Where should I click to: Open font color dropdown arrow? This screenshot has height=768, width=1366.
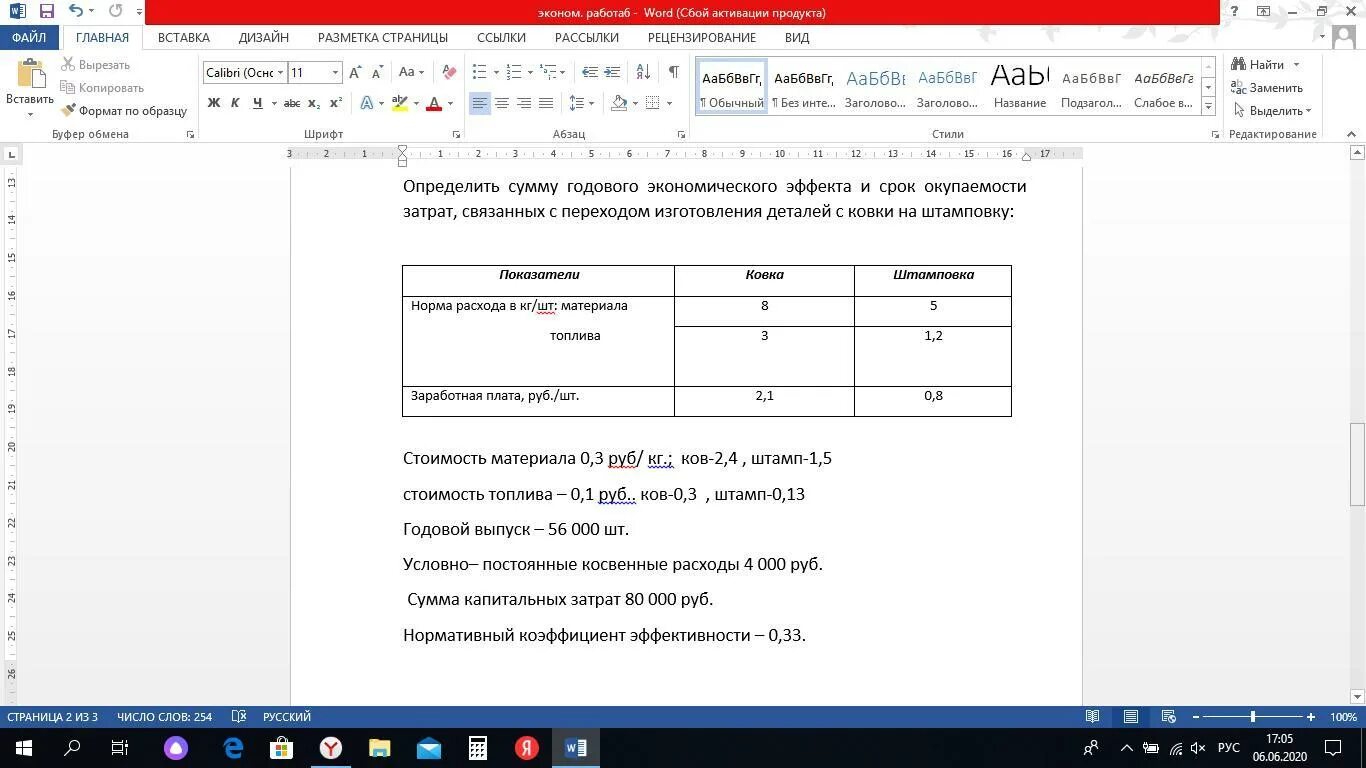[x=450, y=103]
